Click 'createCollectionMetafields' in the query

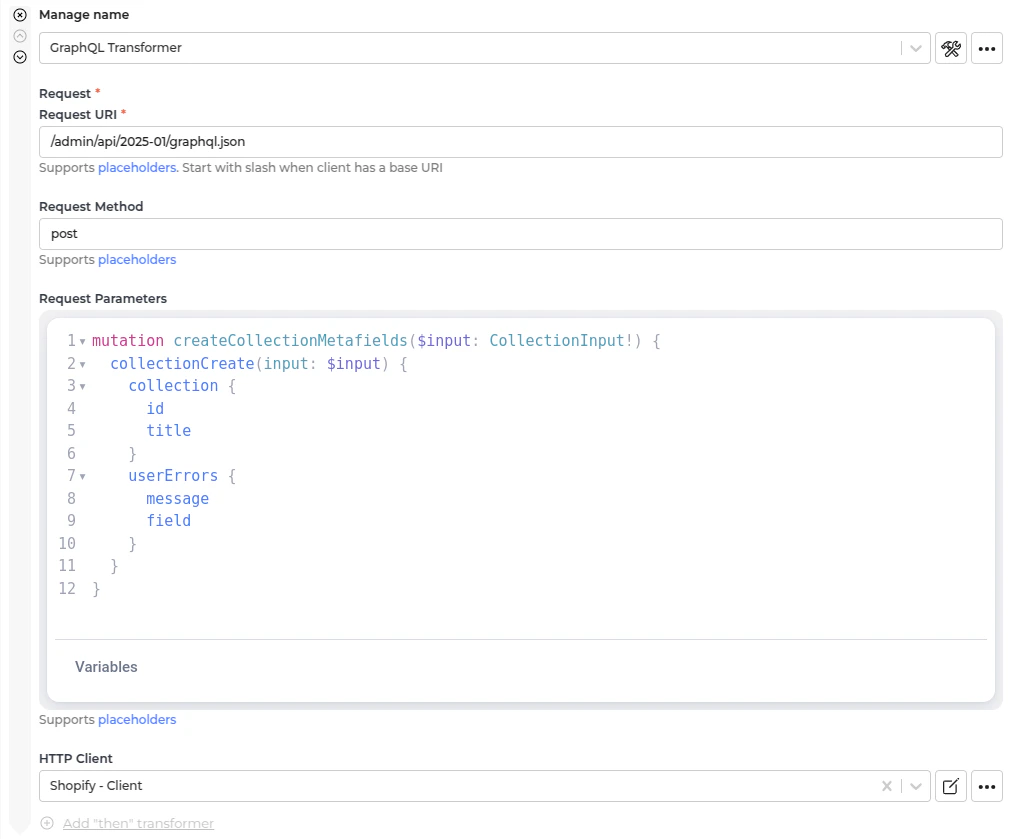290,341
